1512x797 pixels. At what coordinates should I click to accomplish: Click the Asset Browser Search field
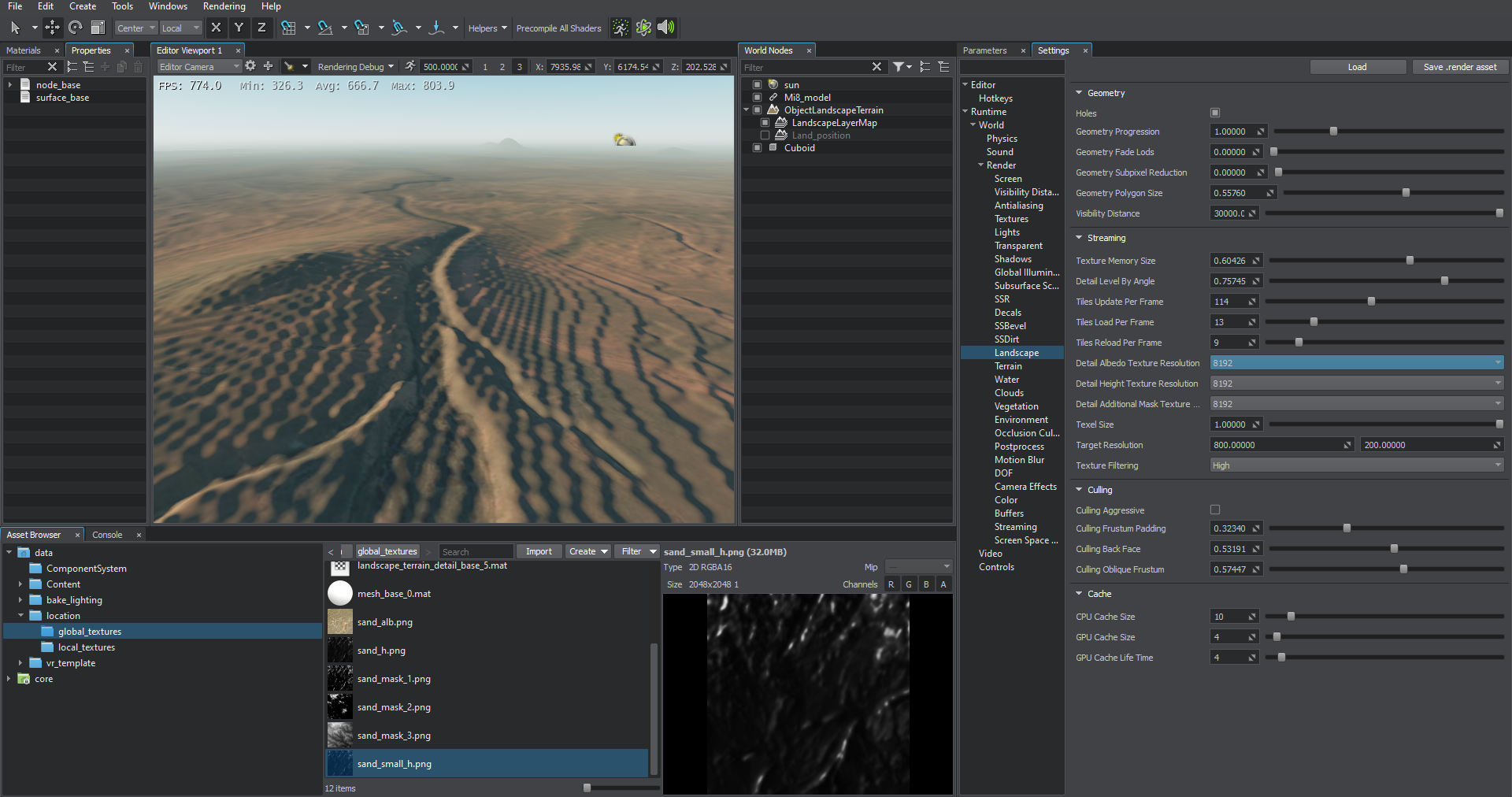coord(476,552)
